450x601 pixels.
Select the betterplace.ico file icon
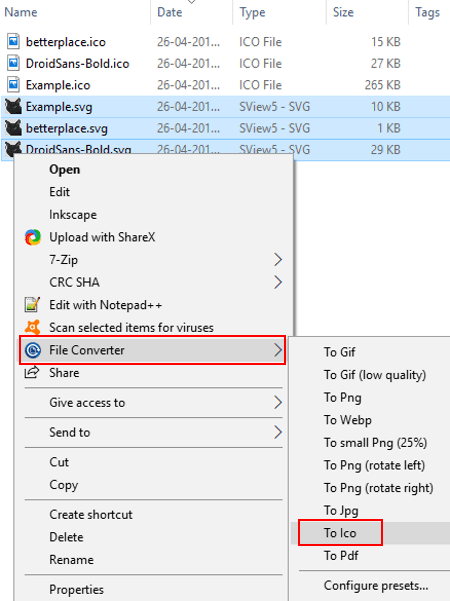pos(13,41)
